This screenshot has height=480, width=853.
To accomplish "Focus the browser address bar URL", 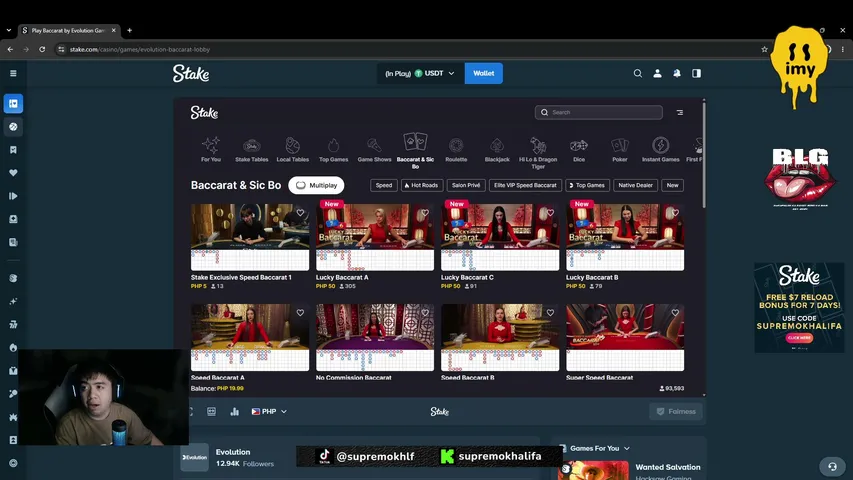I will click(139, 49).
